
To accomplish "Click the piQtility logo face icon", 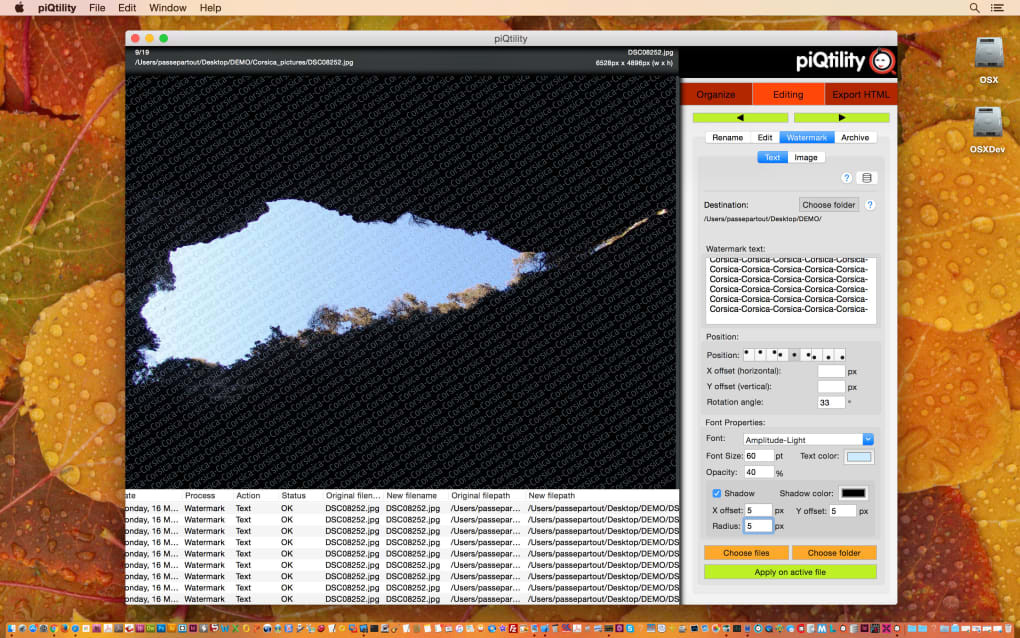I will point(882,62).
